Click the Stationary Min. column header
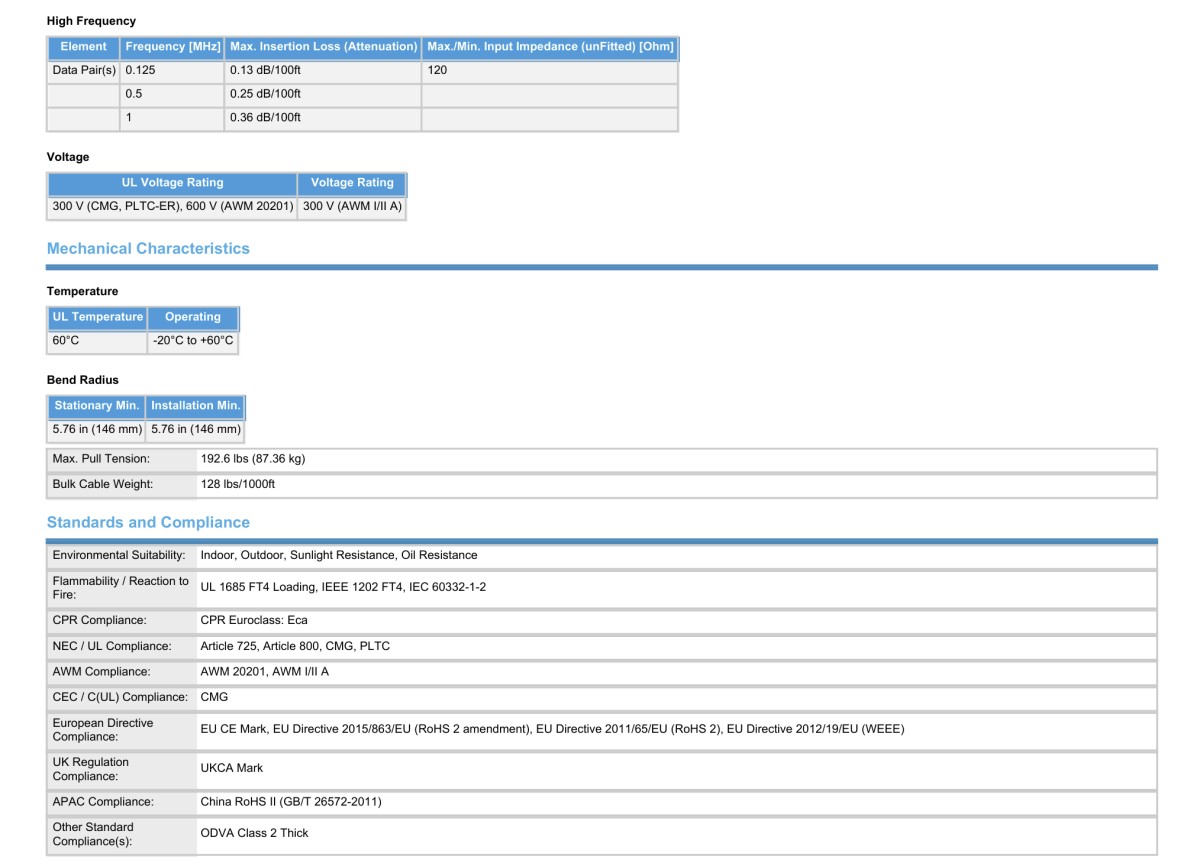This screenshot has width=1200, height=860. click(x=97, y=406)
